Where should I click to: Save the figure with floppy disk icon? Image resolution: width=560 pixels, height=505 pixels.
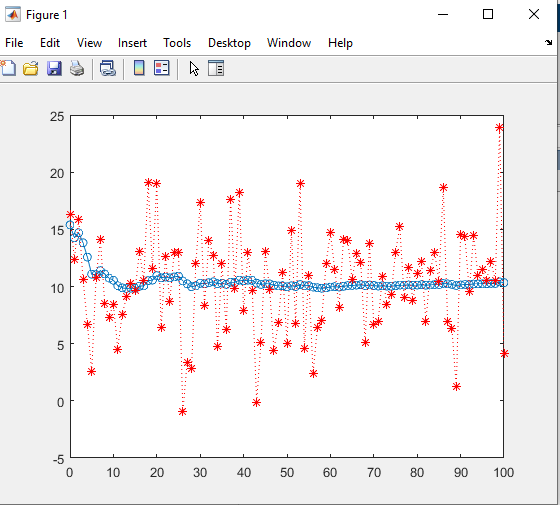pos(54,68)
